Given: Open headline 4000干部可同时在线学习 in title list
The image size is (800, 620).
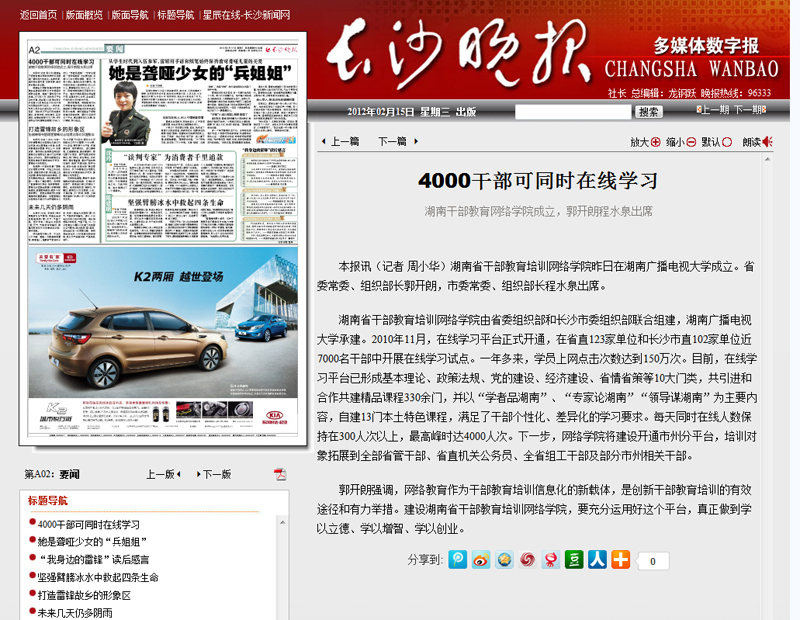Looking at the screenshot, I should [x=89, y=524].
